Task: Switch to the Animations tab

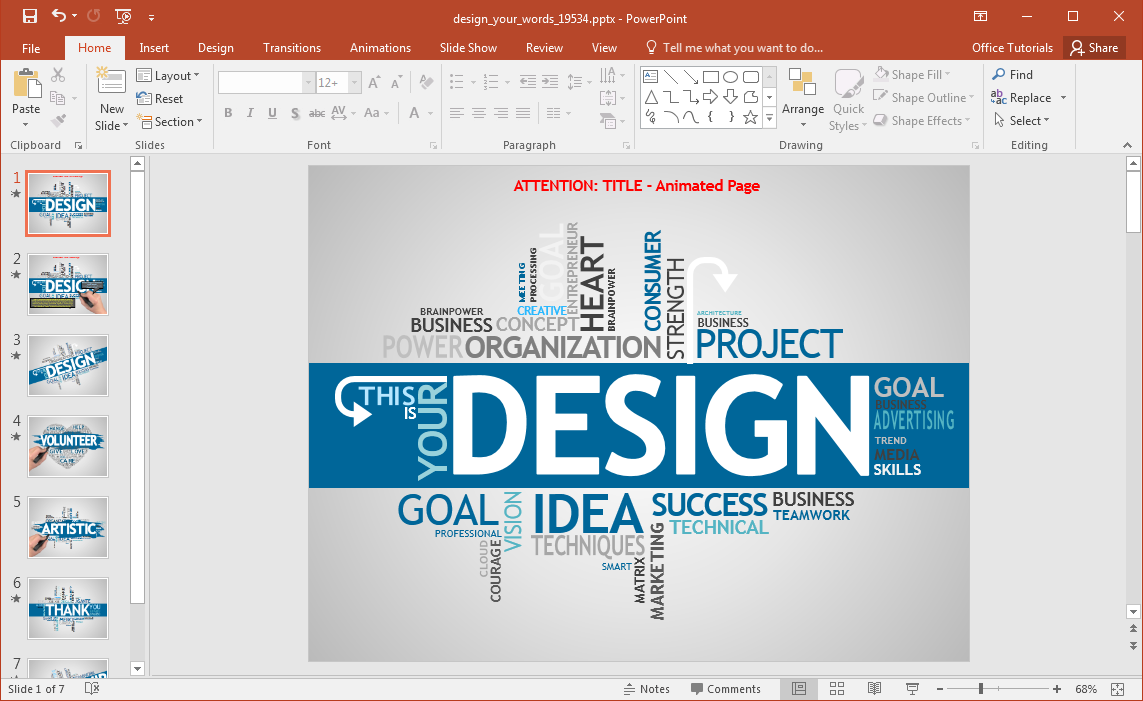Action: (380, 47)
